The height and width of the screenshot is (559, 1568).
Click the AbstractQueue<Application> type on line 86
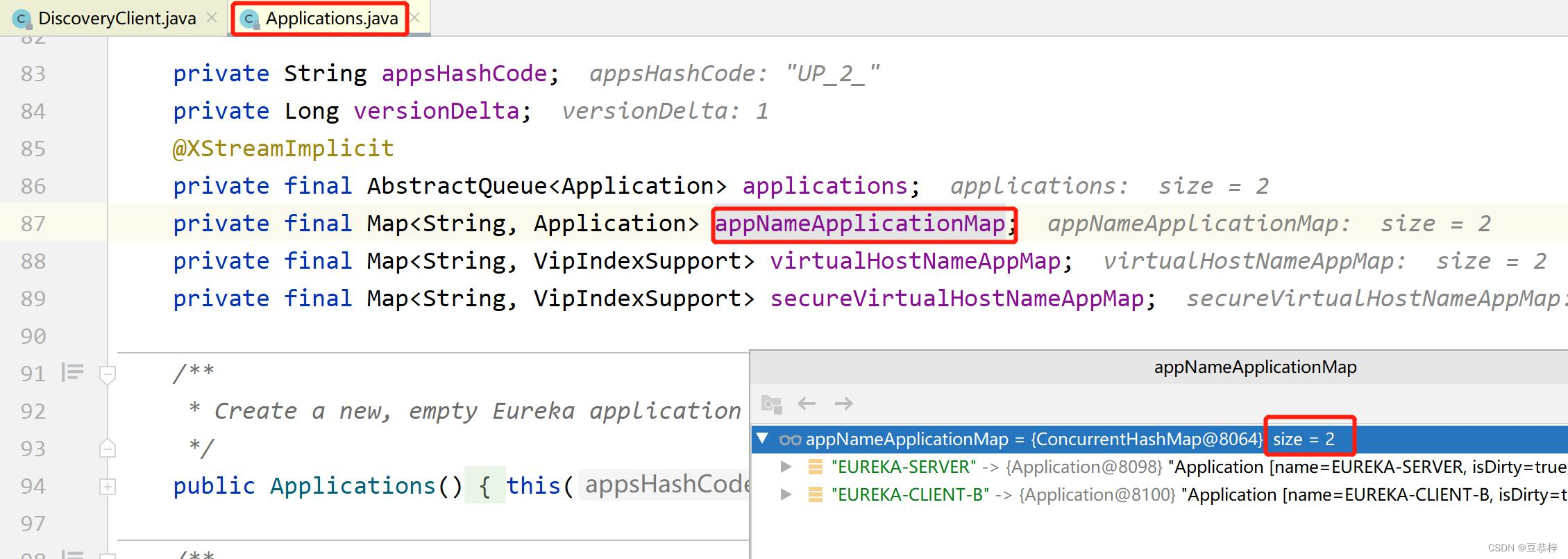click(547, 186)
